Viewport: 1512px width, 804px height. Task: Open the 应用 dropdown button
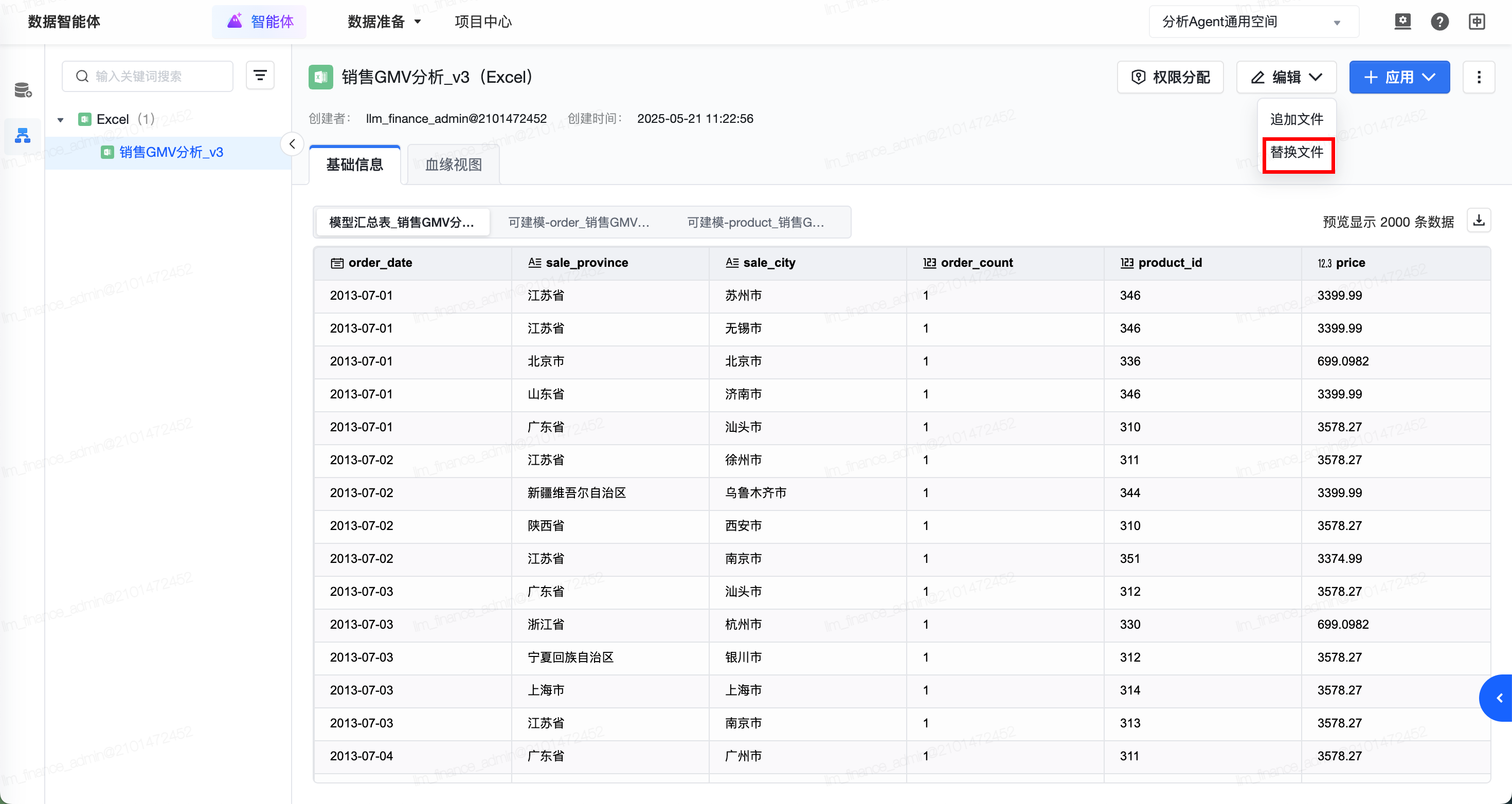(x=1399, y=77)
